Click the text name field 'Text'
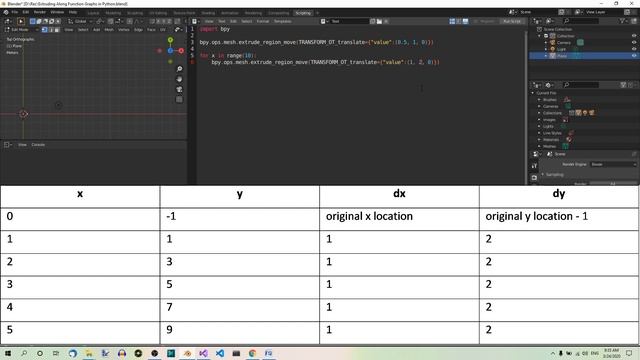This screenshot has width=640, height=360. click(349, 21)
